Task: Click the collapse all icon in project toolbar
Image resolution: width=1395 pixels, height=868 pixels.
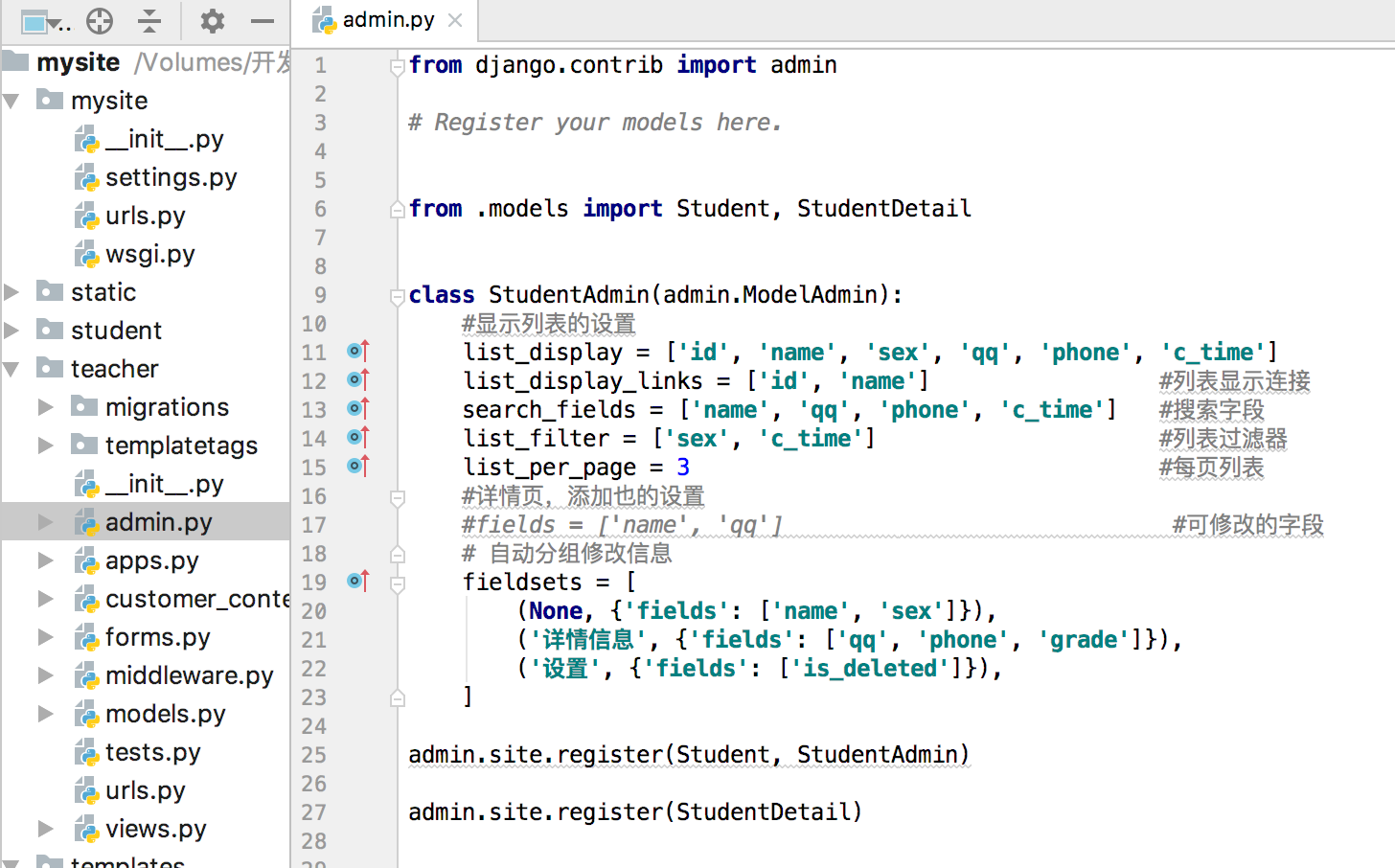Action: tap(149, 20)
